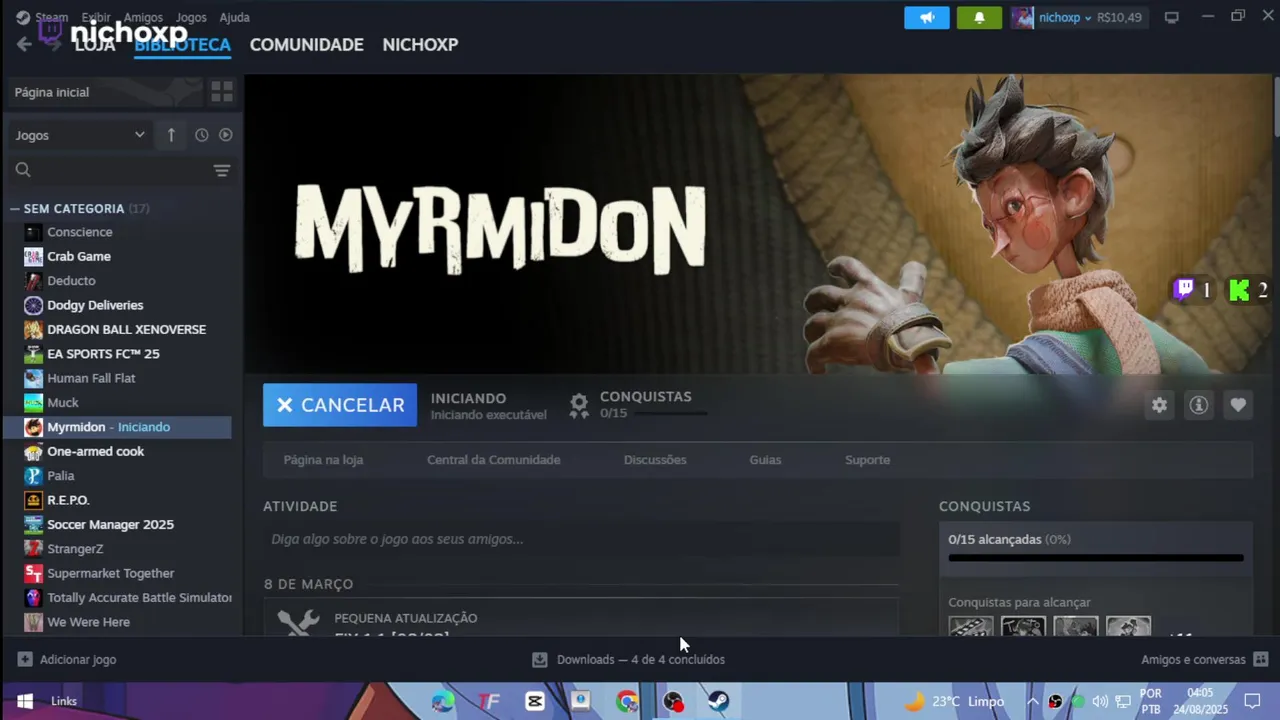
Task: Open Steam from the taskbar
Action: [x=719, y=701]
